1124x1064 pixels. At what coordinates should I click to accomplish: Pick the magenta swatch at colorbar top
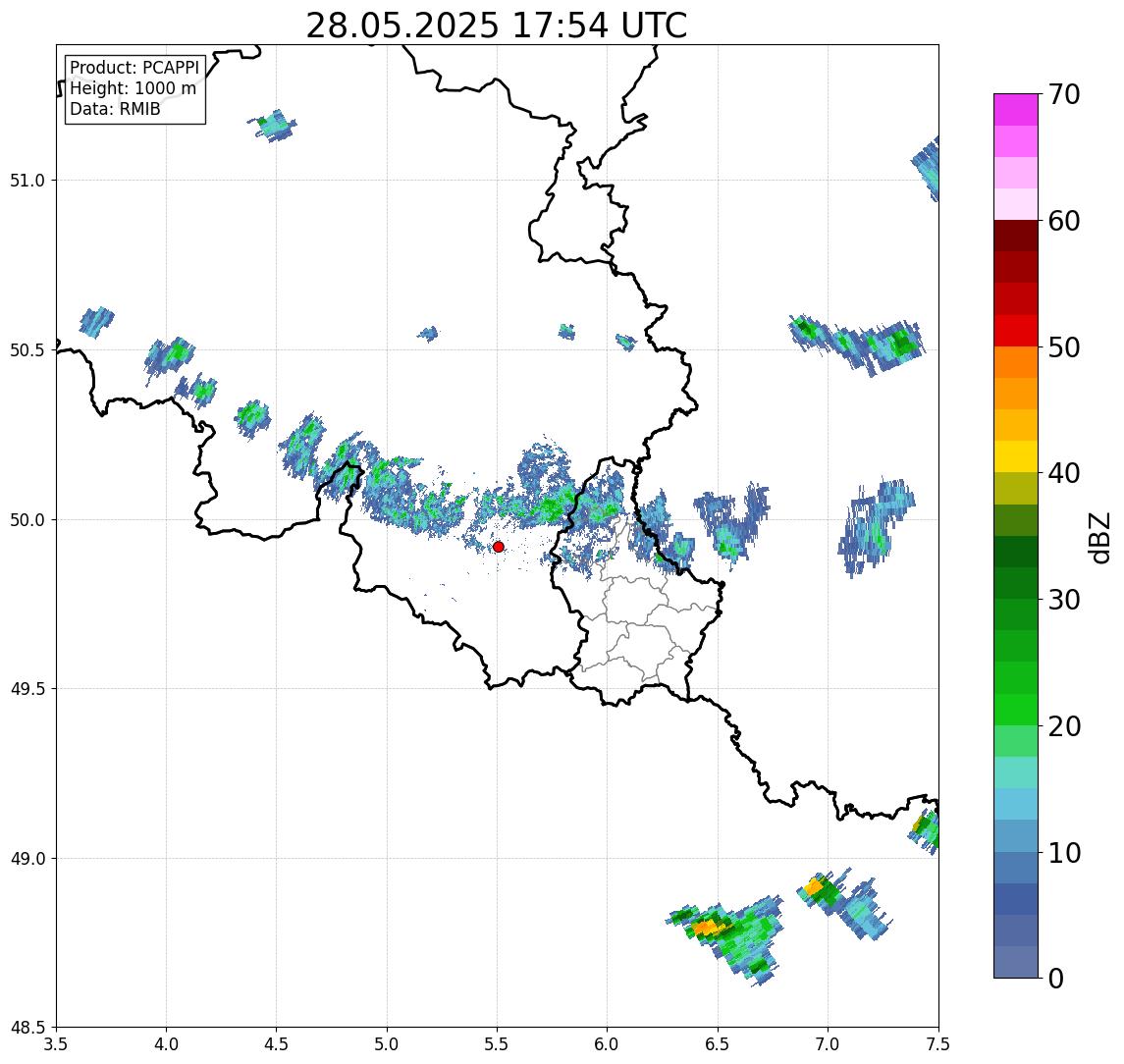pyautogui.click(x=1016, y=110)
